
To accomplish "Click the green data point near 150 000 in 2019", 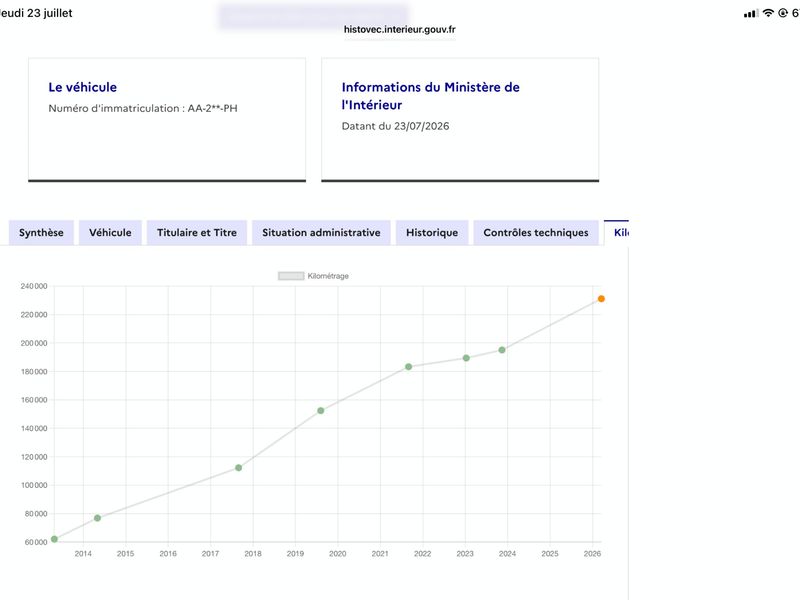I will pyautogui.click(x=321, y=411).
